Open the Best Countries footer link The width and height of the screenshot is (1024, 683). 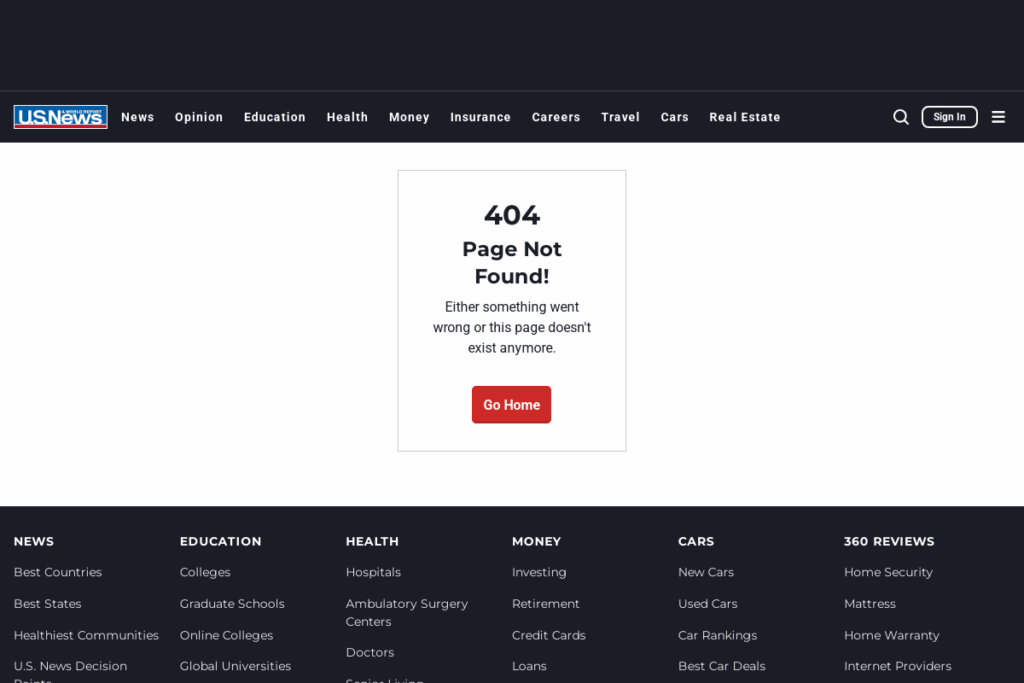pos(58,572)
